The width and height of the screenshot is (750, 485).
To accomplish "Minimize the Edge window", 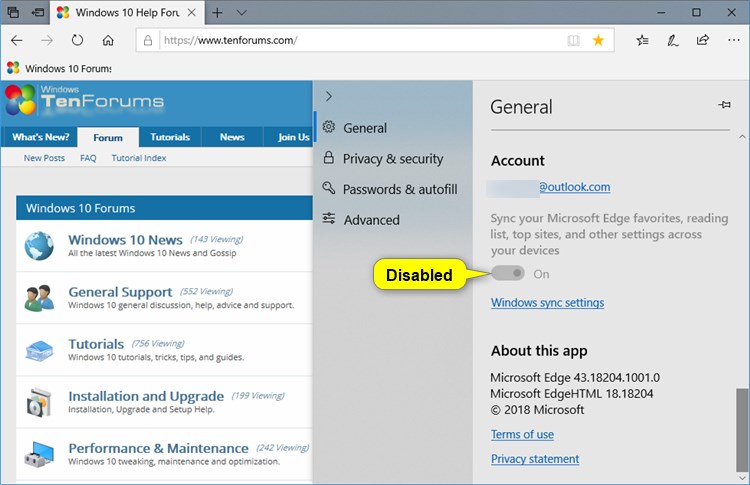I will coord(662,12).
